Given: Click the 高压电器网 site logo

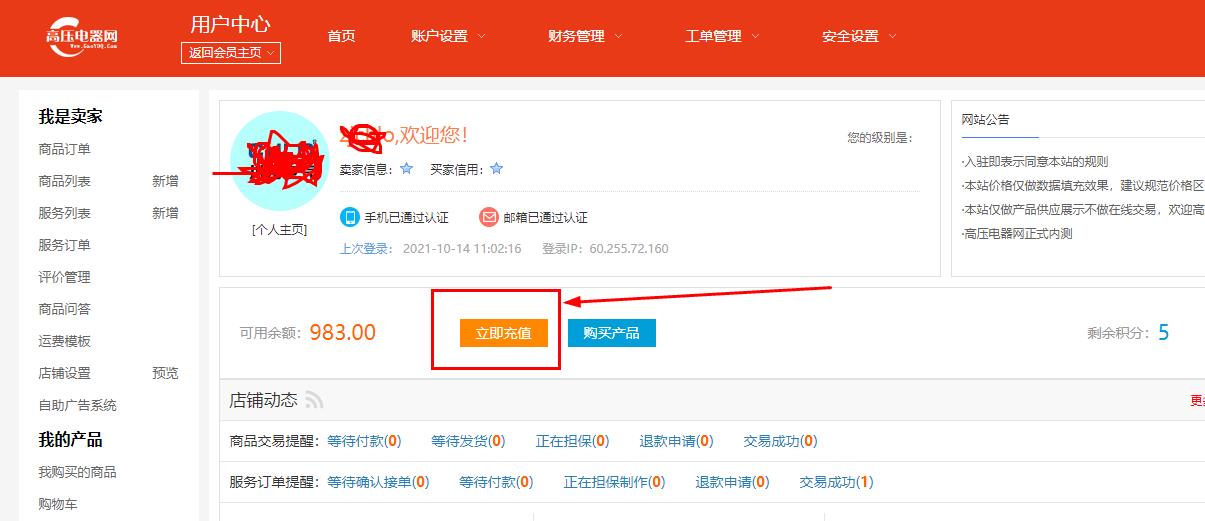Looking at the screenshot, I should coord(82,36).
